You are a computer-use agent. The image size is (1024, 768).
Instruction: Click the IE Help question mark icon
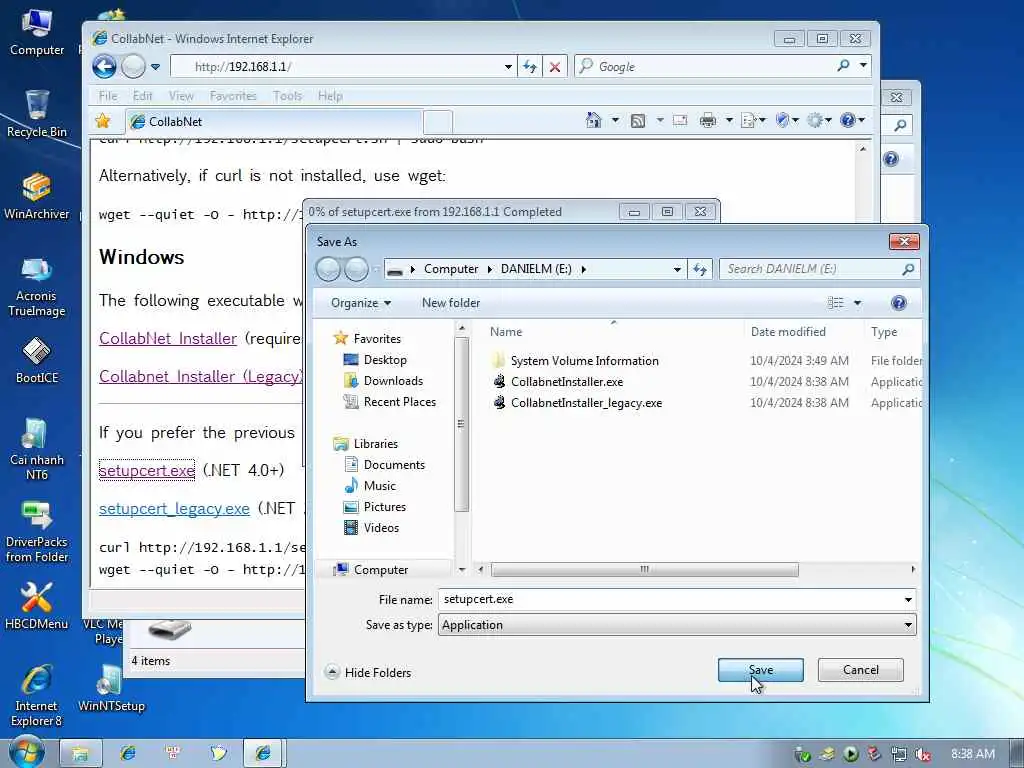coord(848,120)
